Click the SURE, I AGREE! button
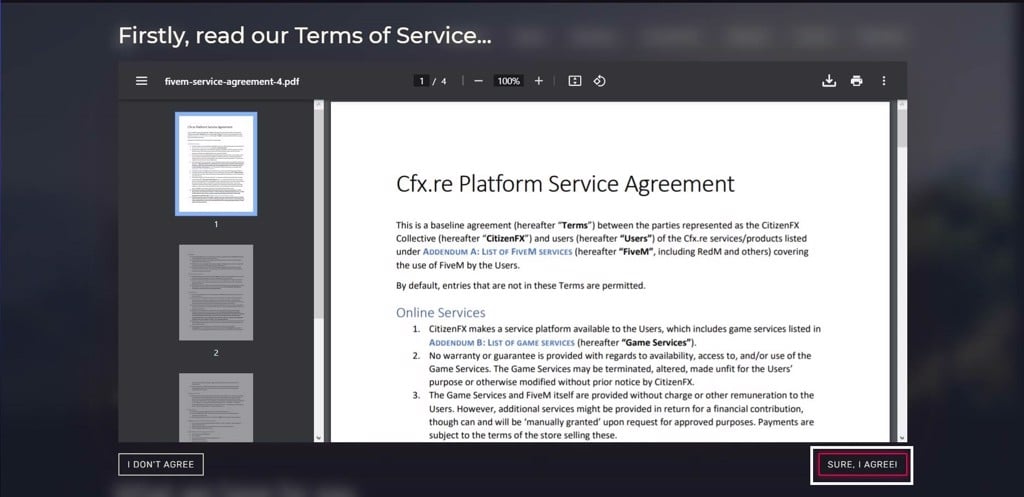Screen dimensions: 1024x497 click(862, 464)
